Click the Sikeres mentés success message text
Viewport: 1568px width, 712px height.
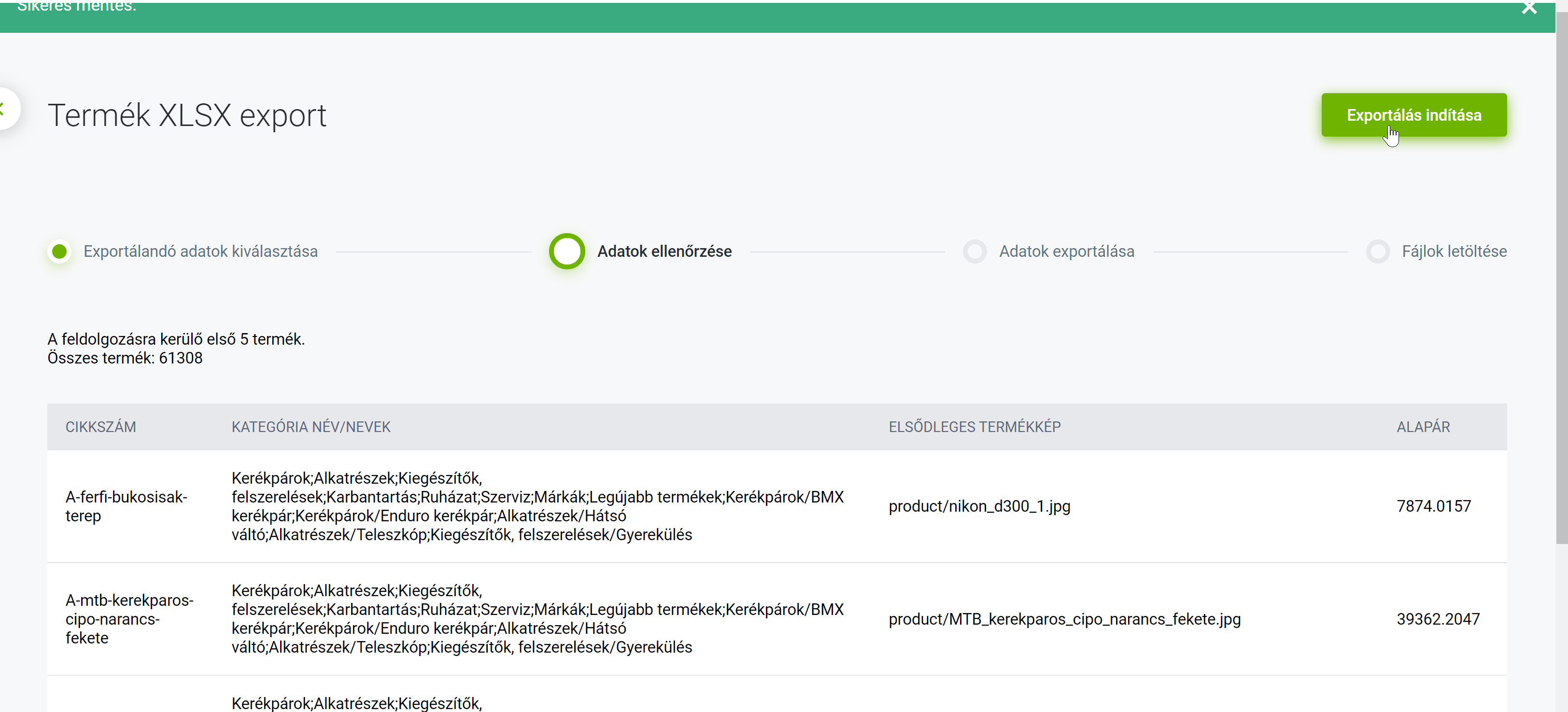click(x=76, y=7)
